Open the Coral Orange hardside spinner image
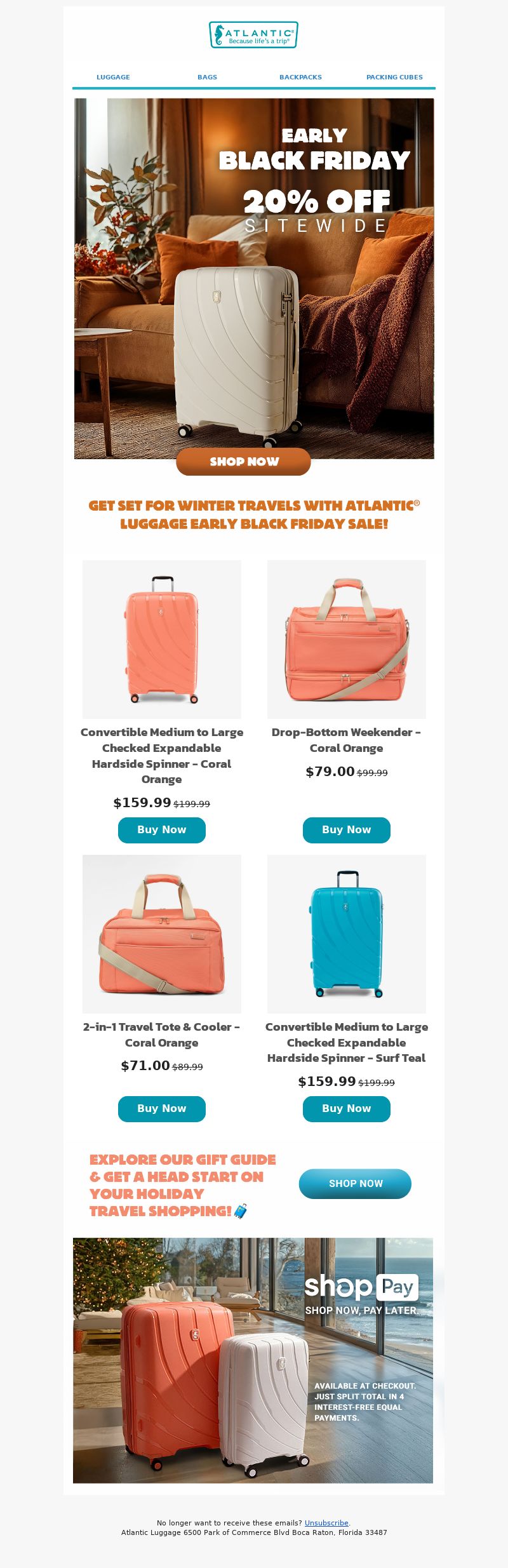Image resolution: width=508 pixels, height=1568 pixels. click(x=162, y=639)
